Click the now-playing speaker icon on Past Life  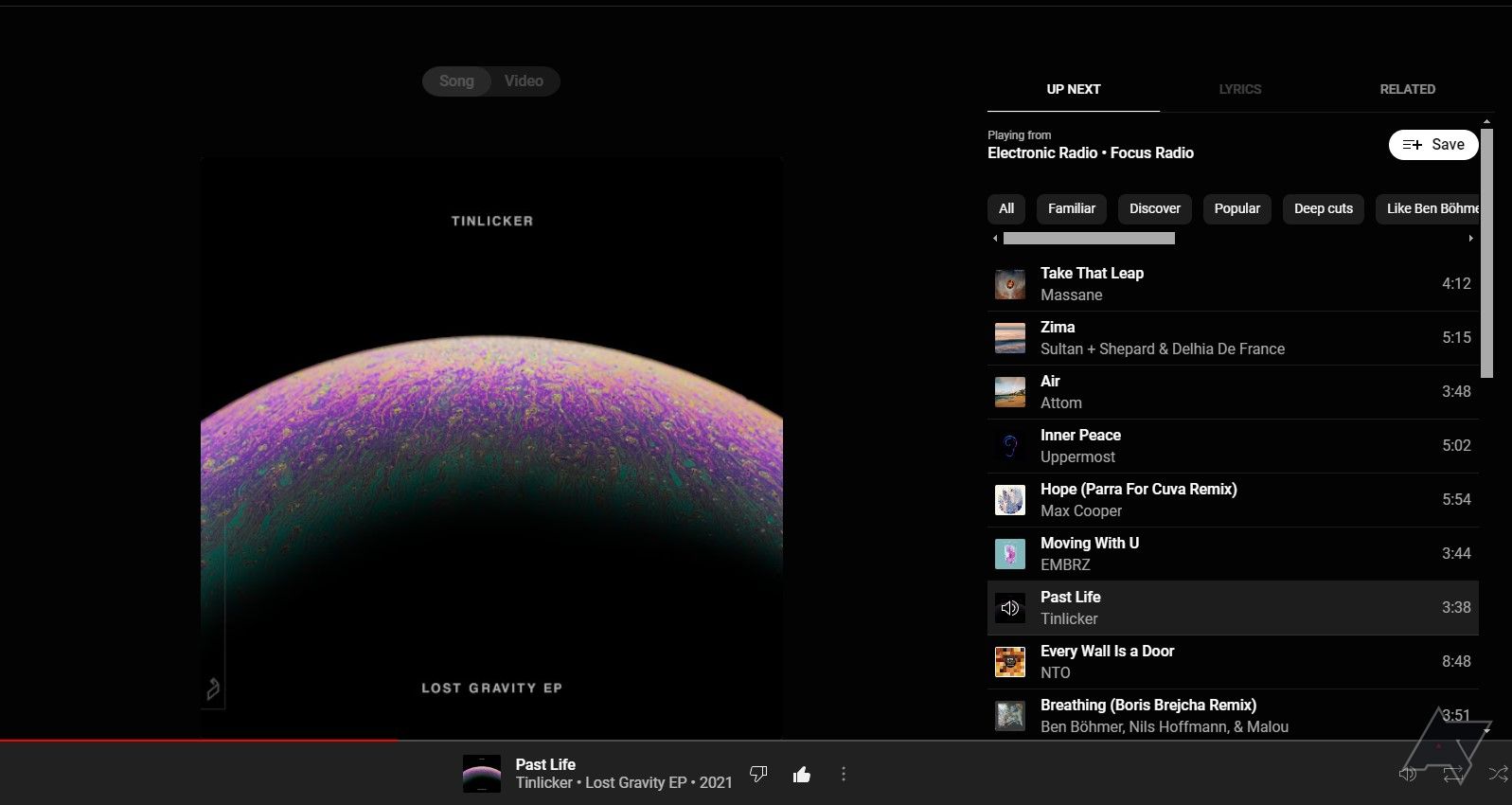point(1010,608)
